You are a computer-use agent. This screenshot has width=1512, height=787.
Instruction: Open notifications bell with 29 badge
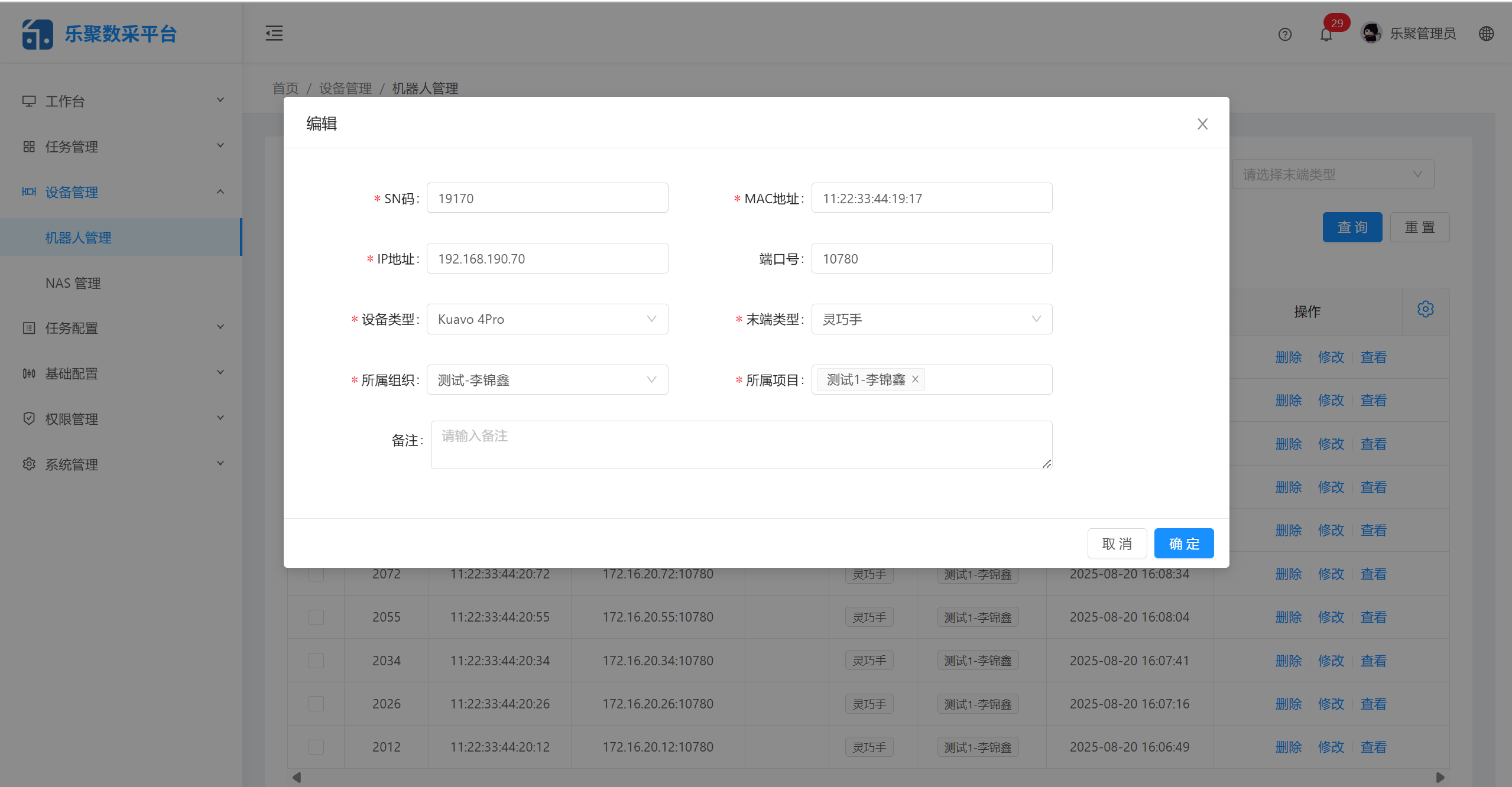click(x=1326, y=34)
